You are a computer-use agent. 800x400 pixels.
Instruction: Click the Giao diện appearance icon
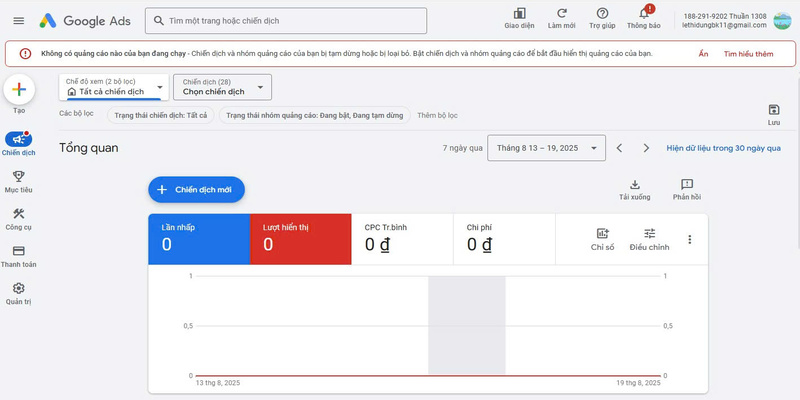click(x=519, y=14)
